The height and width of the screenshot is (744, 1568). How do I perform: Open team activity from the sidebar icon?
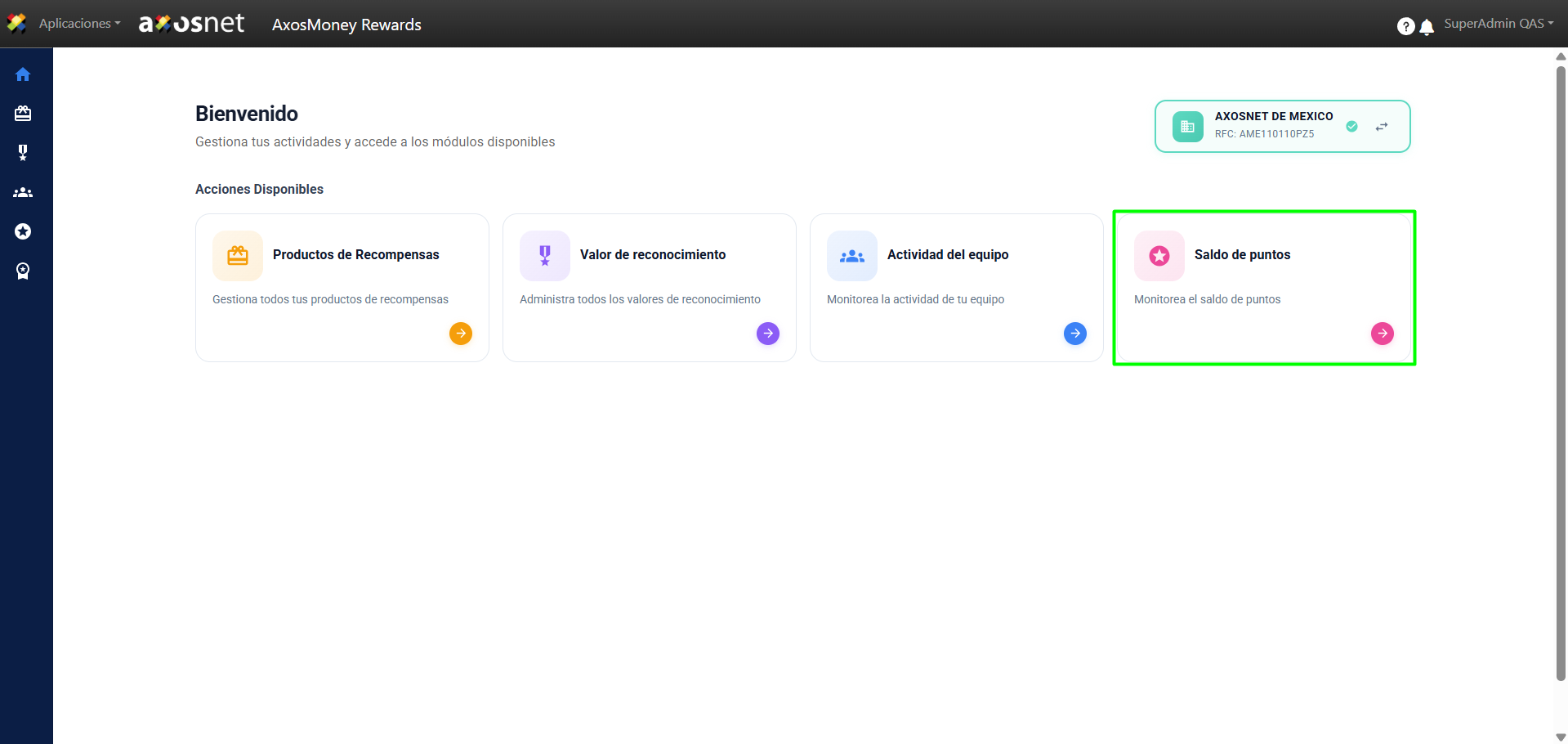[x=23, y=193]
